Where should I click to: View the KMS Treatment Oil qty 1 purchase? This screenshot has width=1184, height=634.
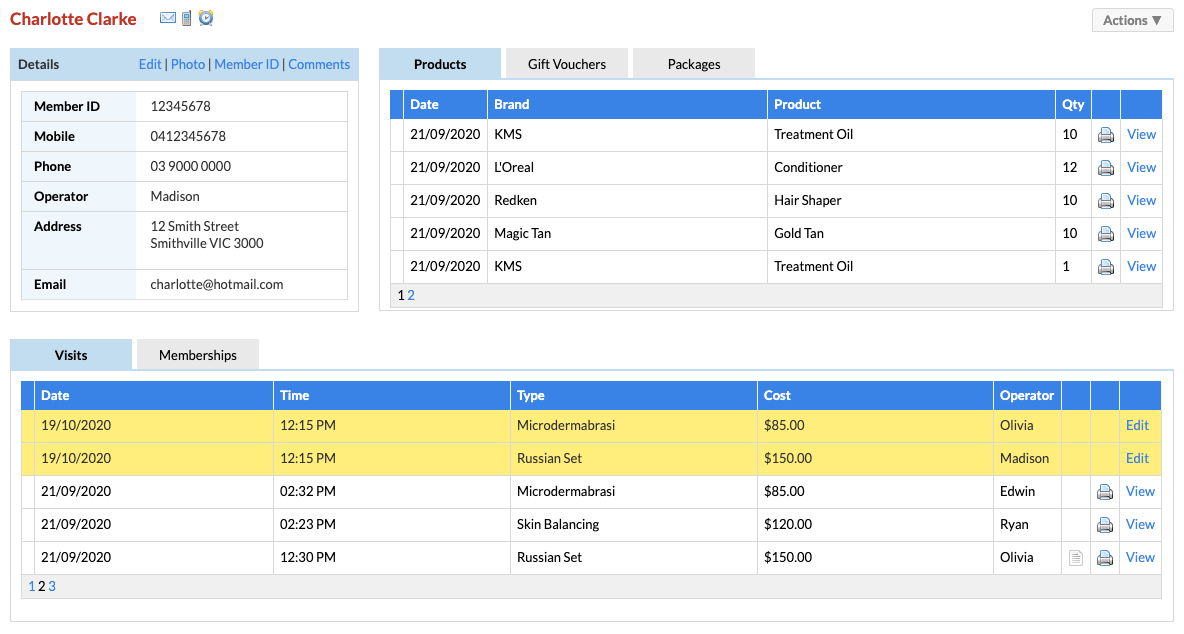pyautogui.click(x=1141, y=266)
